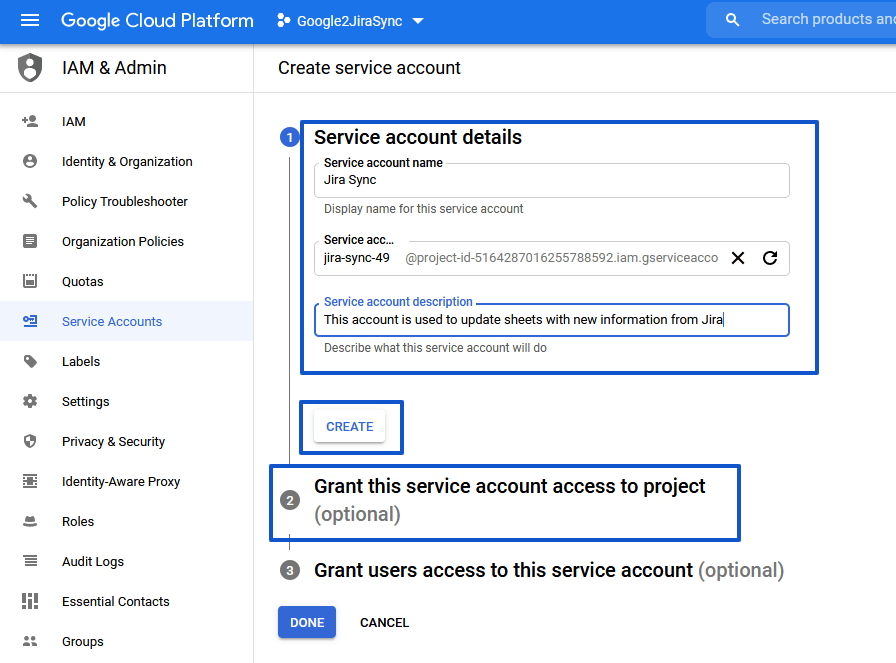The height and width of the screenshot is (663, 896).
Task: Click the DONE button
Action: pos(307,622)
